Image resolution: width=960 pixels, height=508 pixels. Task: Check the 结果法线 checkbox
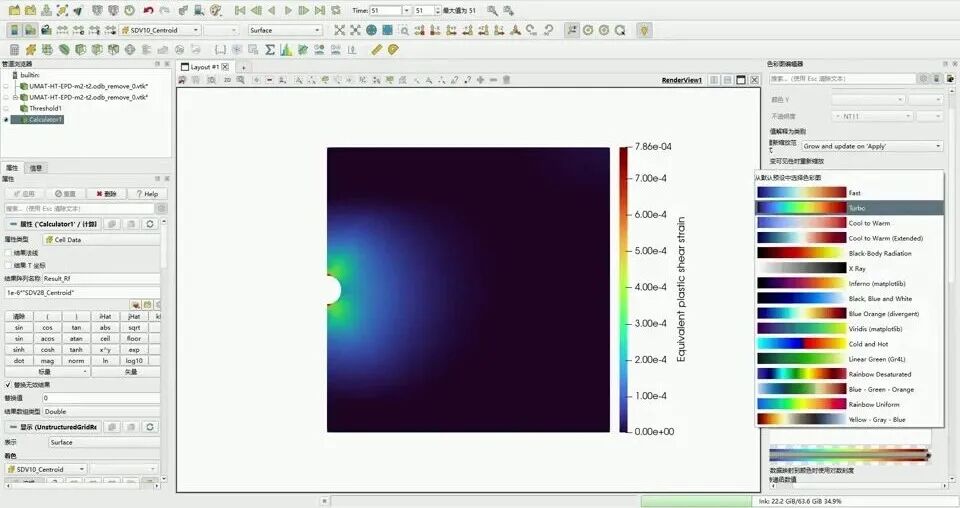9,253
